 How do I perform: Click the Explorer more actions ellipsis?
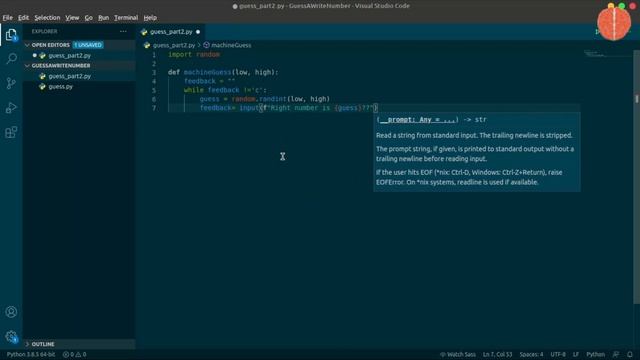[123, 31]
